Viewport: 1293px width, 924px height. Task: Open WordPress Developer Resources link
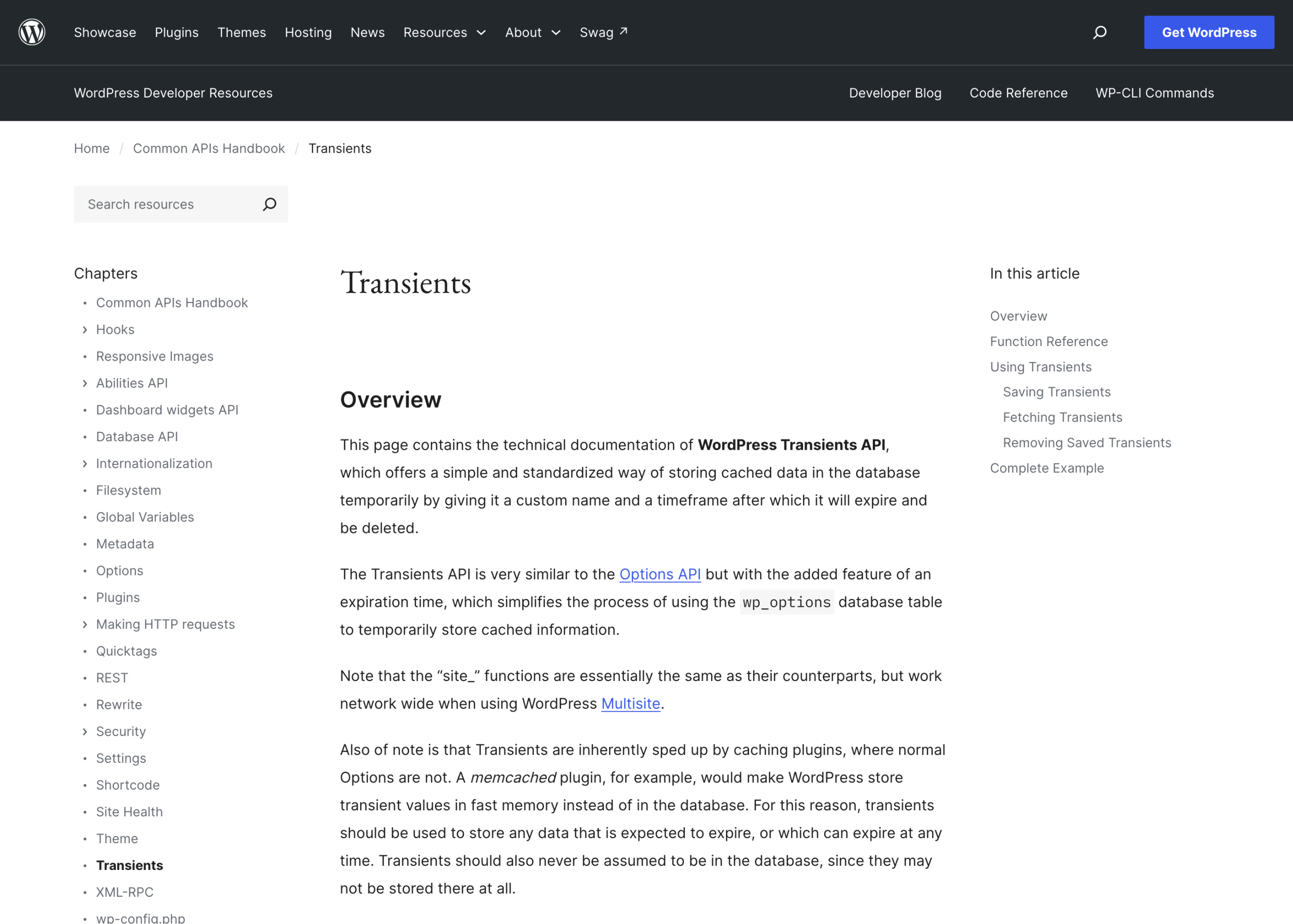pyautogui.click(x=174, y=93)
